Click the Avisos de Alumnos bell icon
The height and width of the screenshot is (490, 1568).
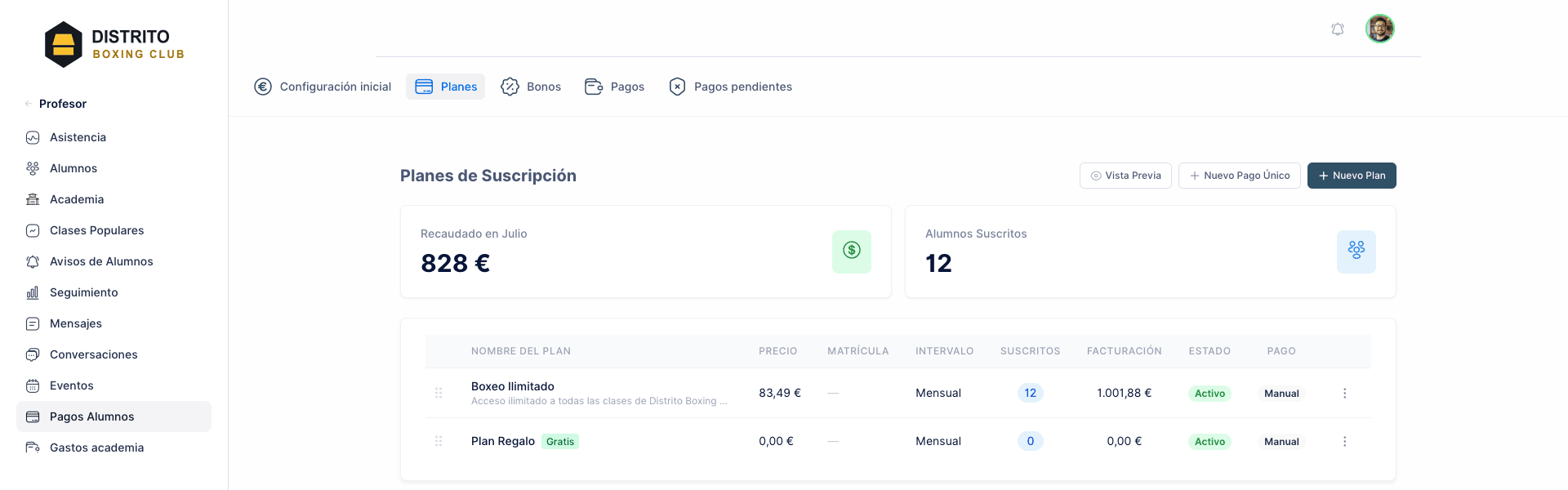click(33, 261)
